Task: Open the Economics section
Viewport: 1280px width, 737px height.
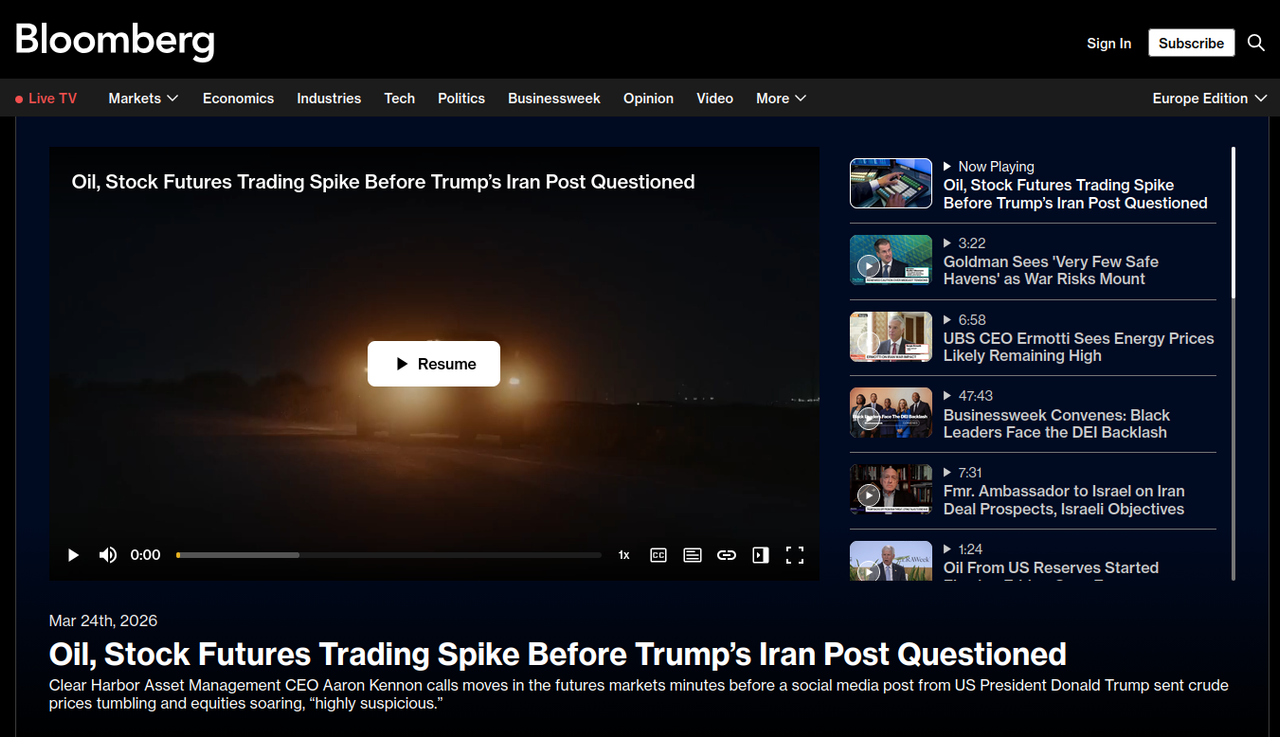Action: [x=238, y=98]
